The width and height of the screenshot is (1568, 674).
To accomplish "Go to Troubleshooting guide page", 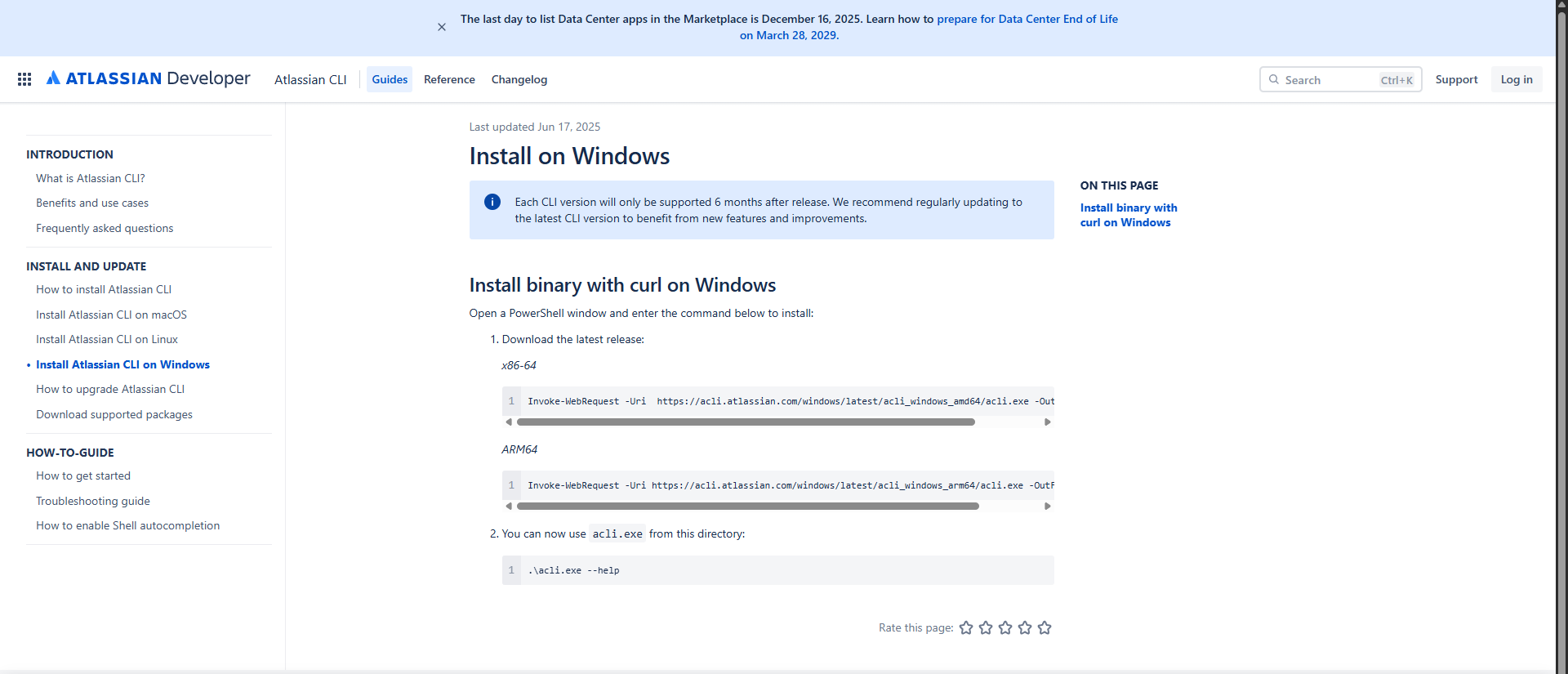I will click(93, 501).
